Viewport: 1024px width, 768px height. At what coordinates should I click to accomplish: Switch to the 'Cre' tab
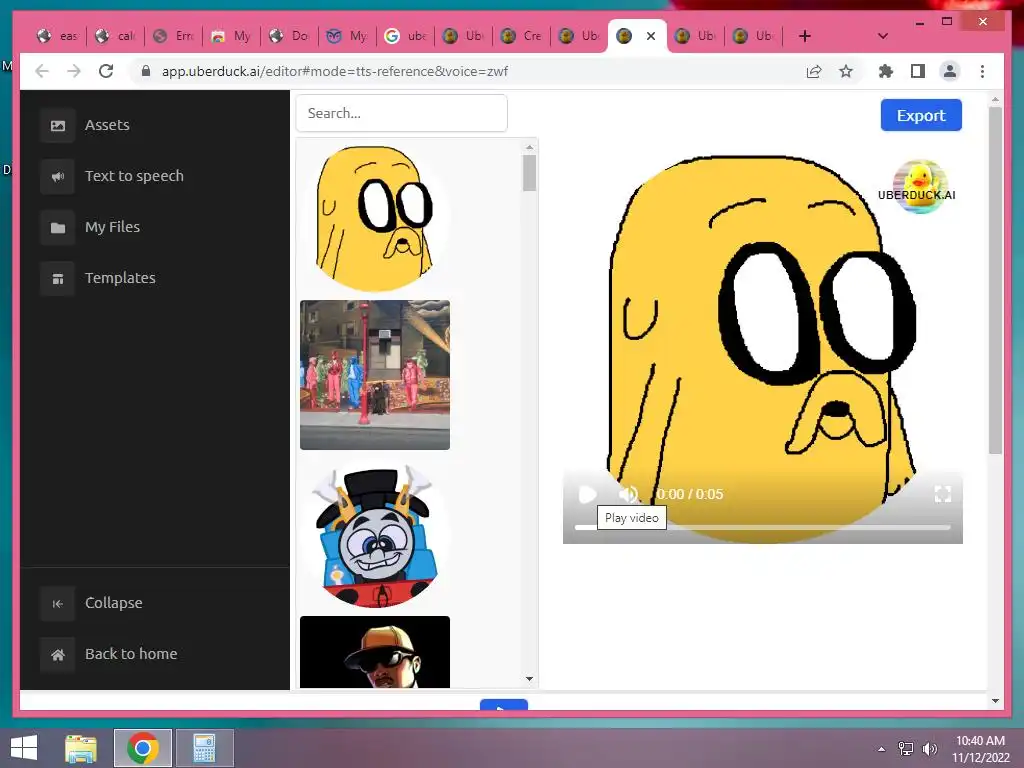pos(522,36)
